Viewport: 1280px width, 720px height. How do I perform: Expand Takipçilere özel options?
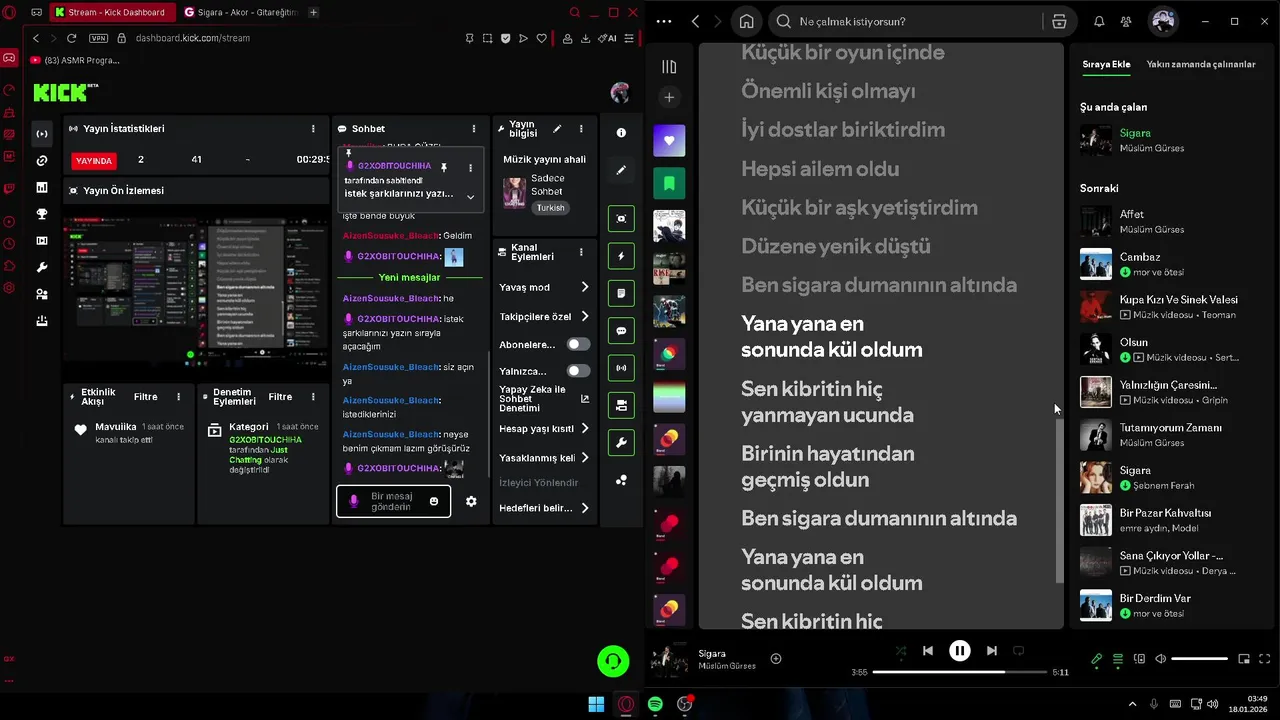point(584,316)
